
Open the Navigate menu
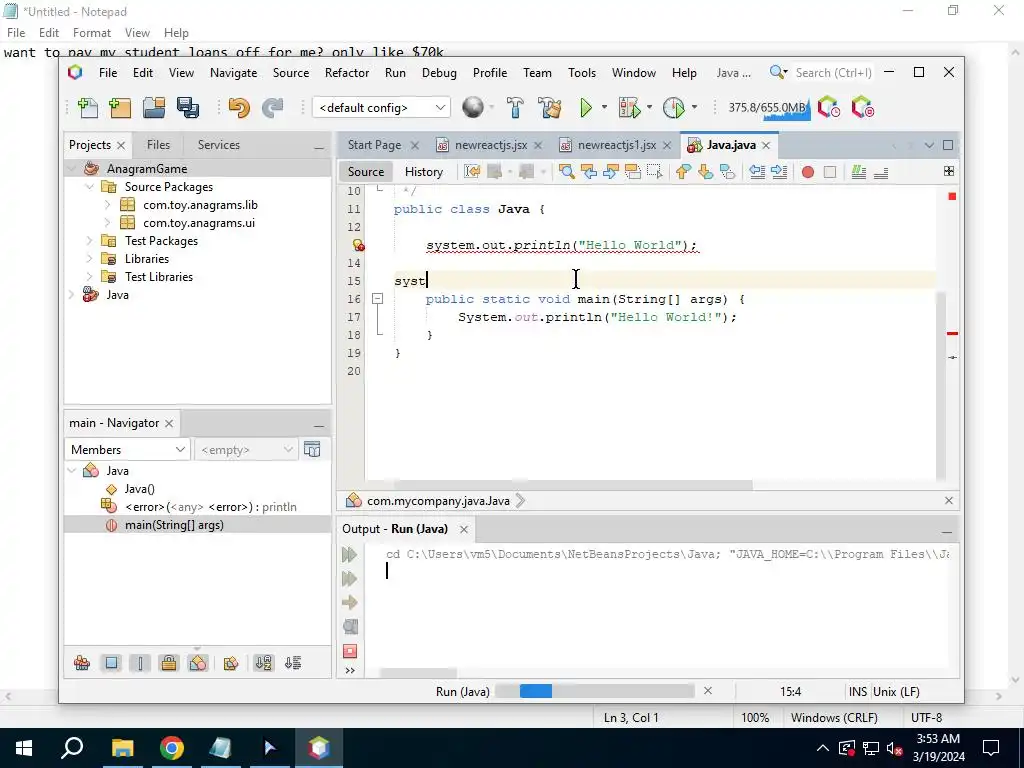click(x=233, y=72)
